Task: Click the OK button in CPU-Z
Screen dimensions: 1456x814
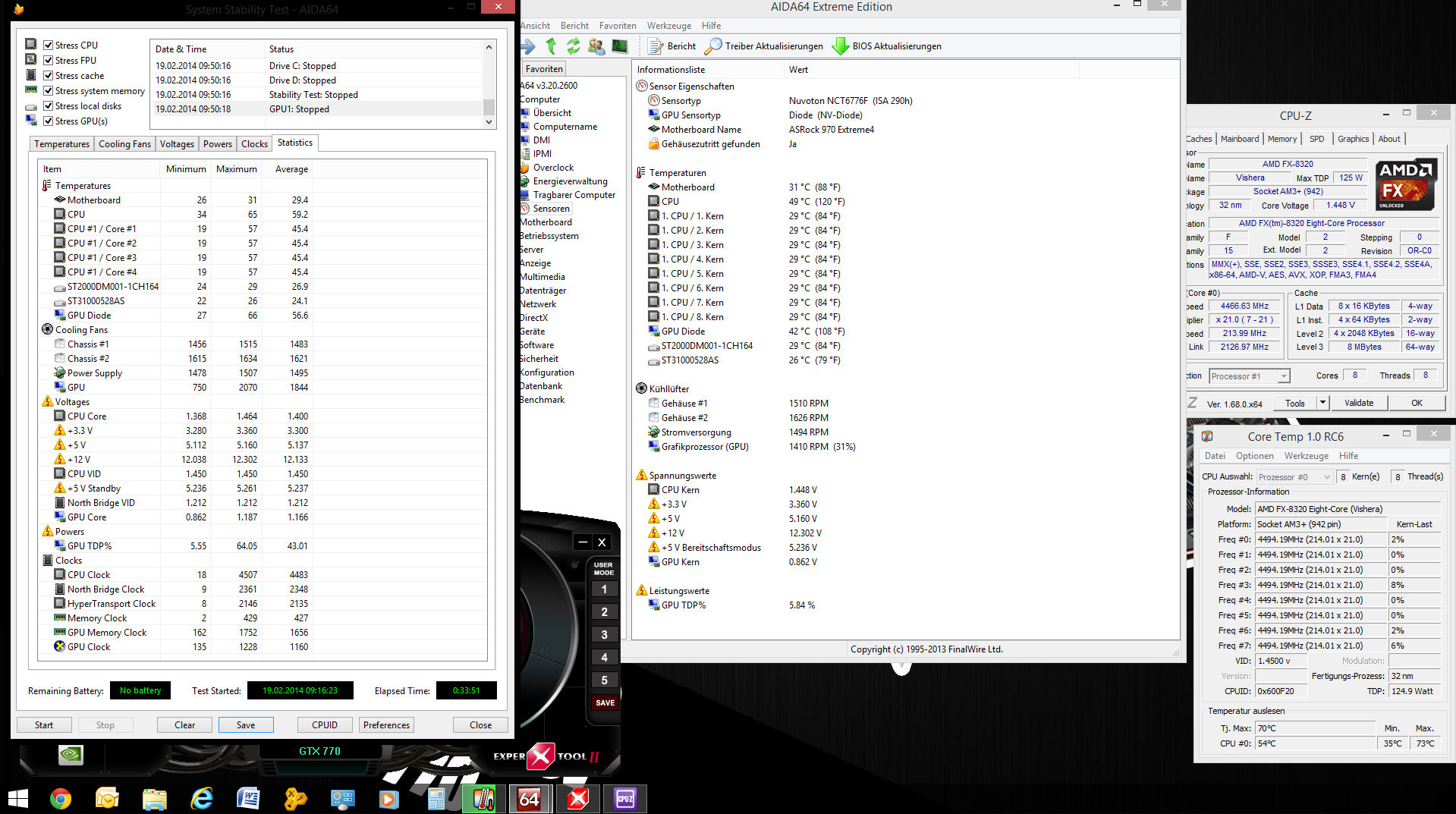Action: coord(1417,403)
